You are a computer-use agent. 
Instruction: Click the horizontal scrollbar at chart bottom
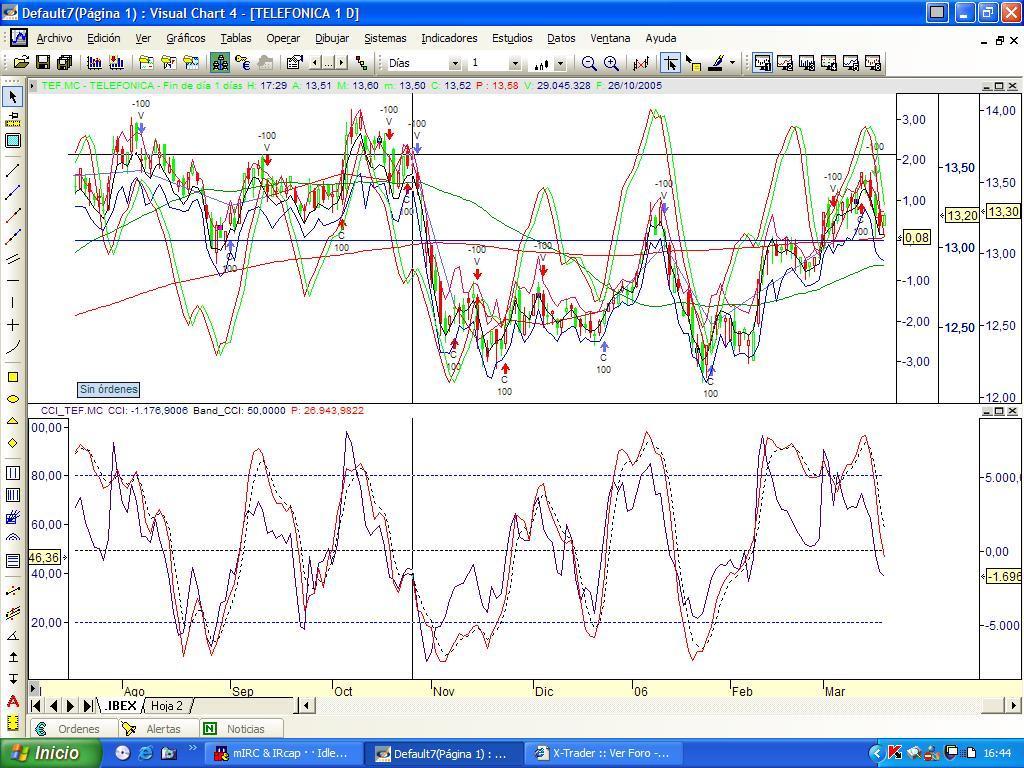coord(658,705)
